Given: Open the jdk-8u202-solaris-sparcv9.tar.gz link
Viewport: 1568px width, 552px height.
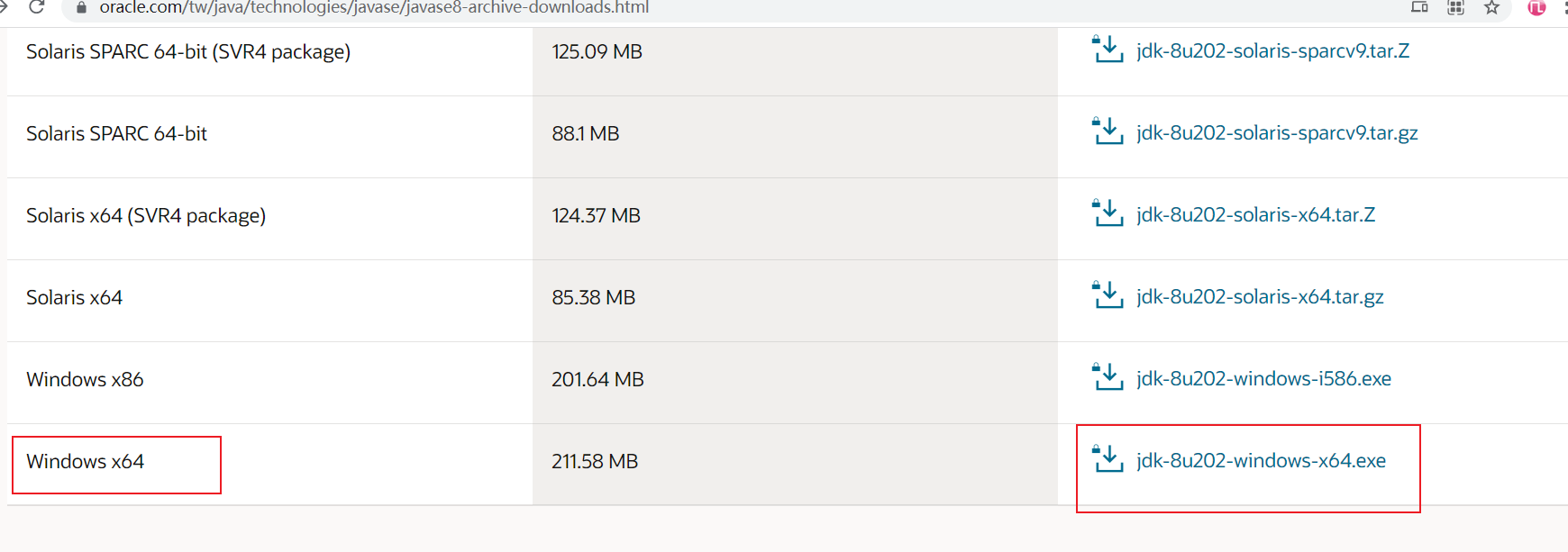Looking at the screenshot, I should [x=1277, y=132].
